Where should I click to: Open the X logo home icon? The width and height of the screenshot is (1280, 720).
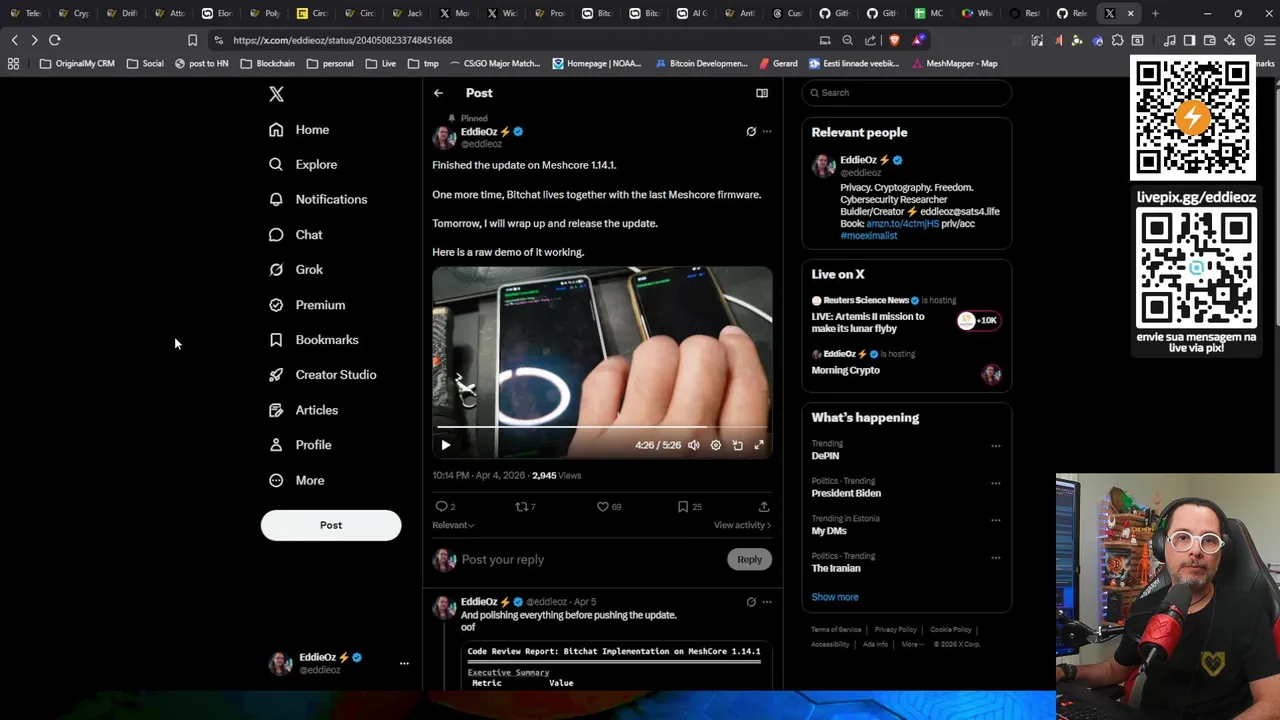276,94
